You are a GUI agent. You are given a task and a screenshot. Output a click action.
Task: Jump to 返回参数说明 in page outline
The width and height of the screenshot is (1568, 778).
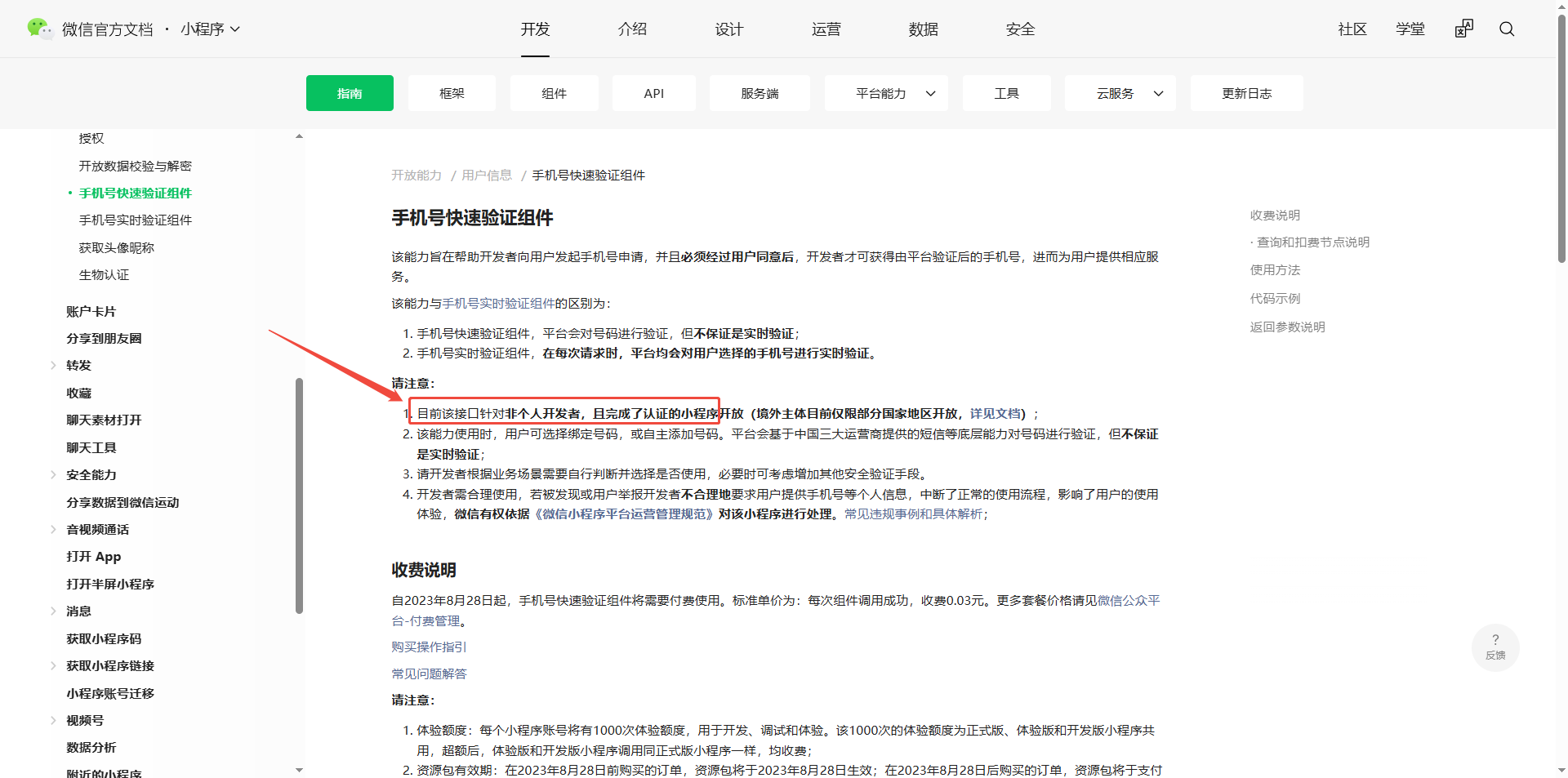[1287, 327]
